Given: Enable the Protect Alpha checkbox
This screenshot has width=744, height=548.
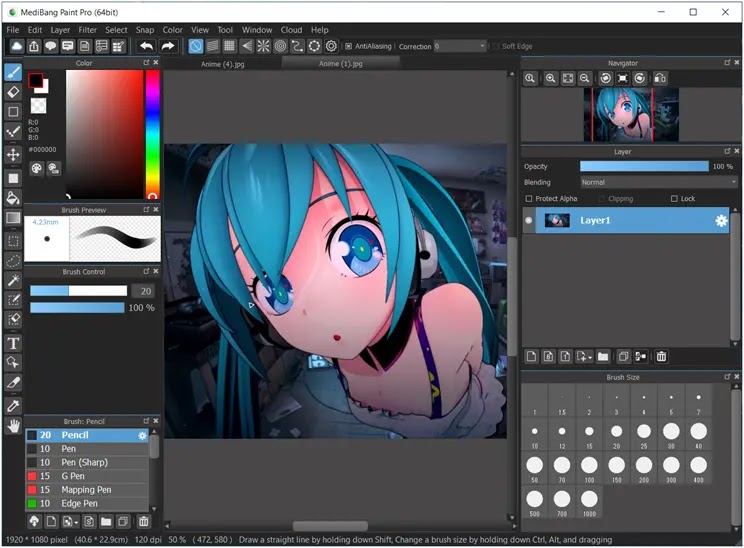Looking at the screenshot, I should [529, 198].
